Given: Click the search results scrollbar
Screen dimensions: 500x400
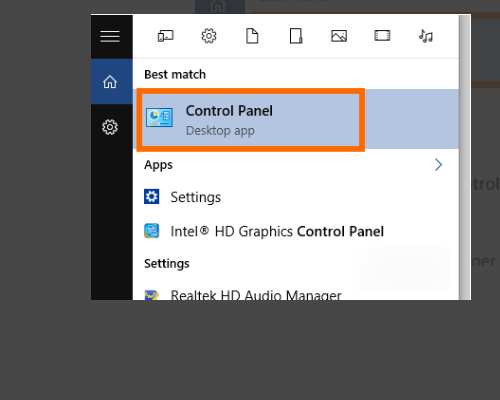Looking at the screenshot, I should point(464,157).
